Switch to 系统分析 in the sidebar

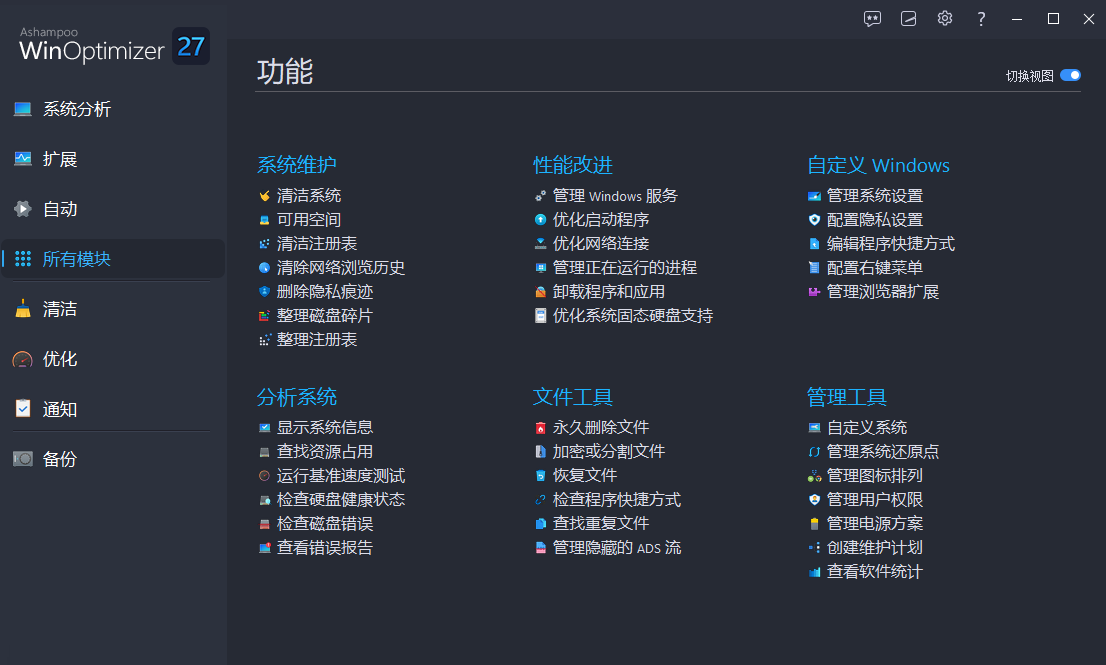pyautogui.click(x=70, y=109)
